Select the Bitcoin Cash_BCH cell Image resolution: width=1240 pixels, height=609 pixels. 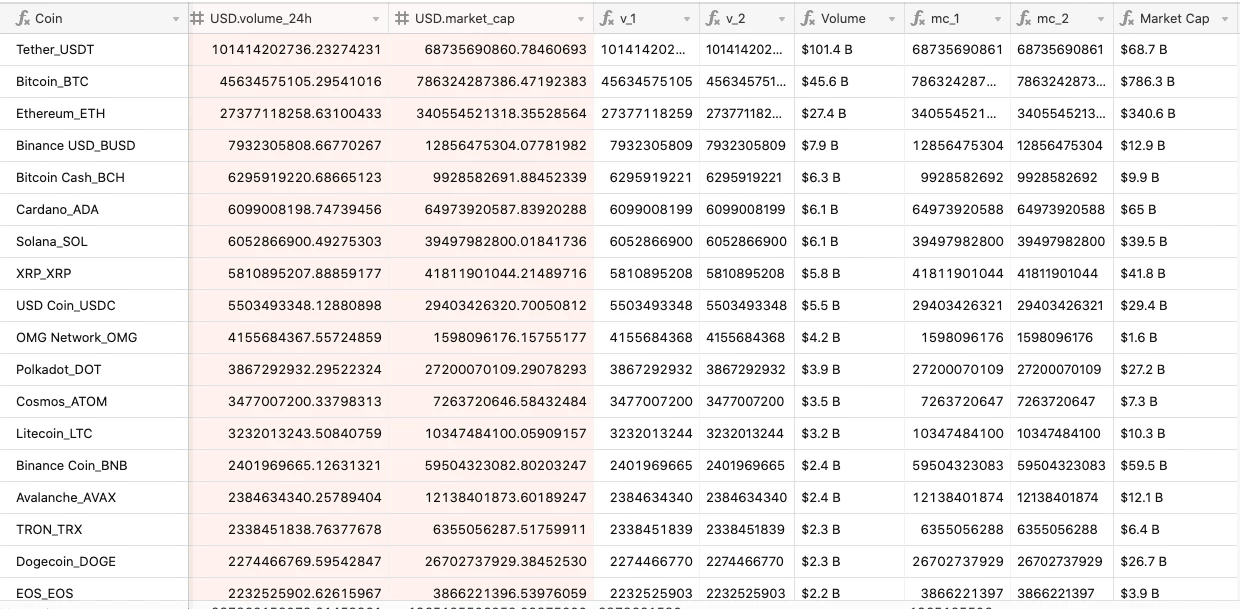tap(94, 177)
